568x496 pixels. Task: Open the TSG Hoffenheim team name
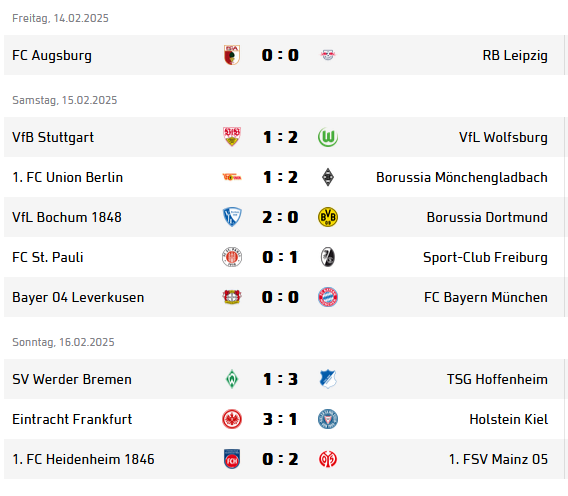497,379
